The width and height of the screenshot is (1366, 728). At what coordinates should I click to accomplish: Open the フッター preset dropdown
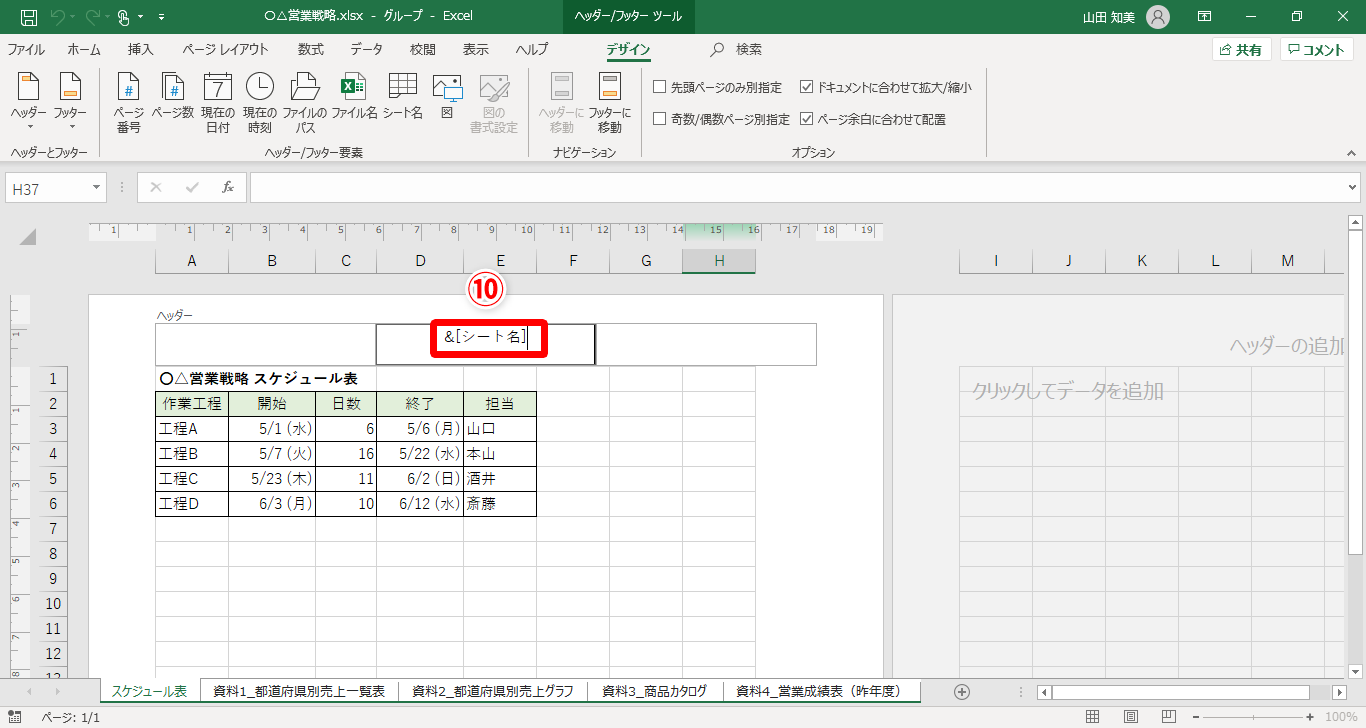(x=70, y=103)
